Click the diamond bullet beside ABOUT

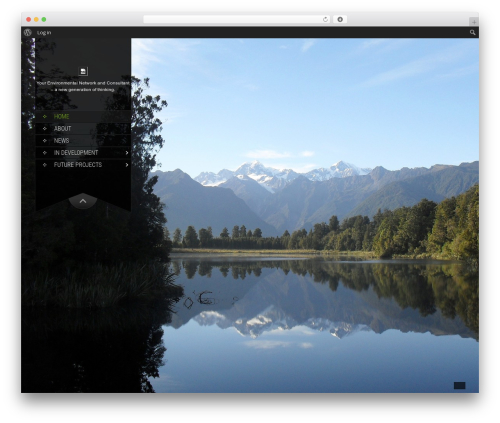pos(45,129)
